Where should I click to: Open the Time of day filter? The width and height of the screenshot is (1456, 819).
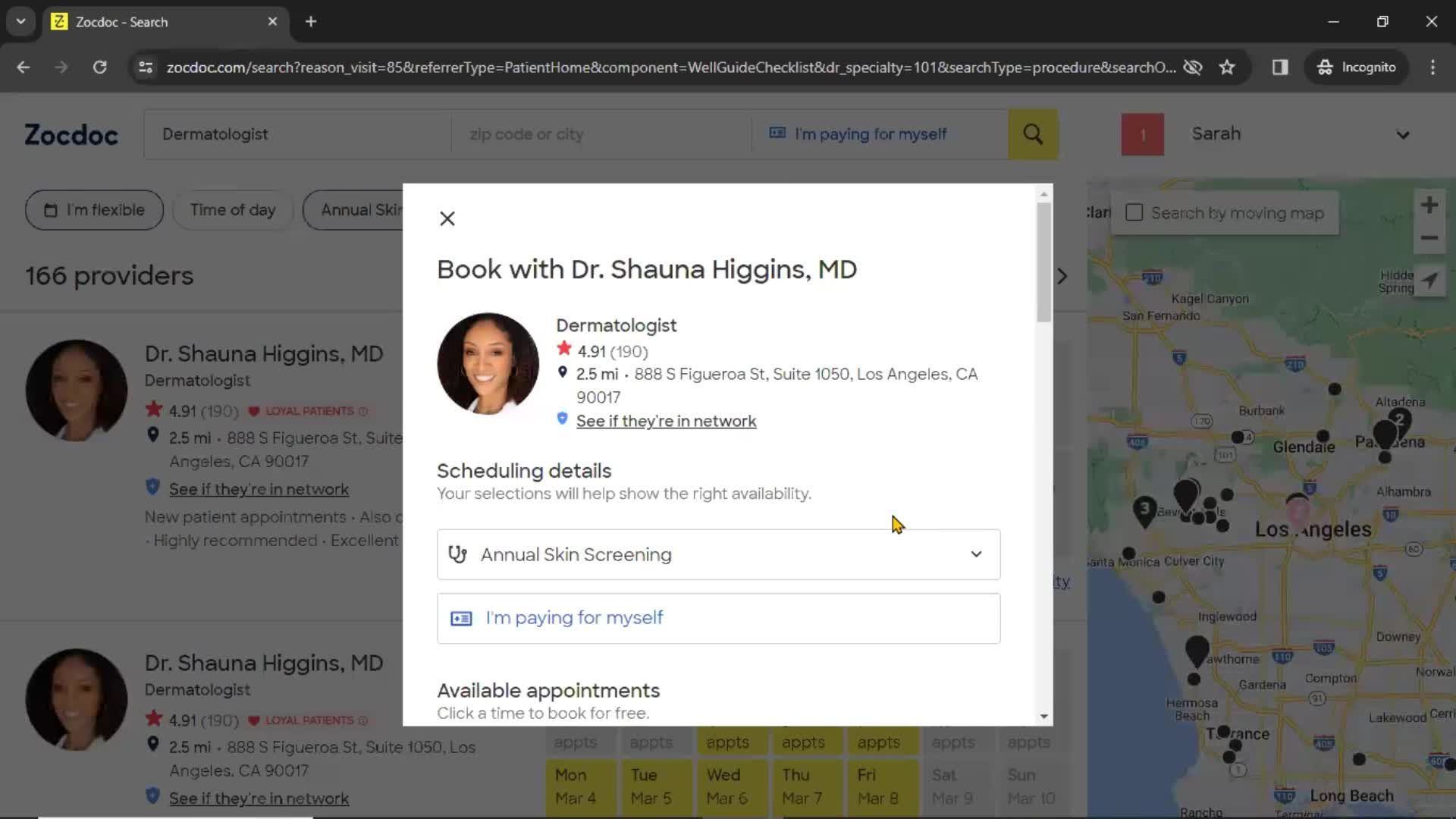coord(233,210)
